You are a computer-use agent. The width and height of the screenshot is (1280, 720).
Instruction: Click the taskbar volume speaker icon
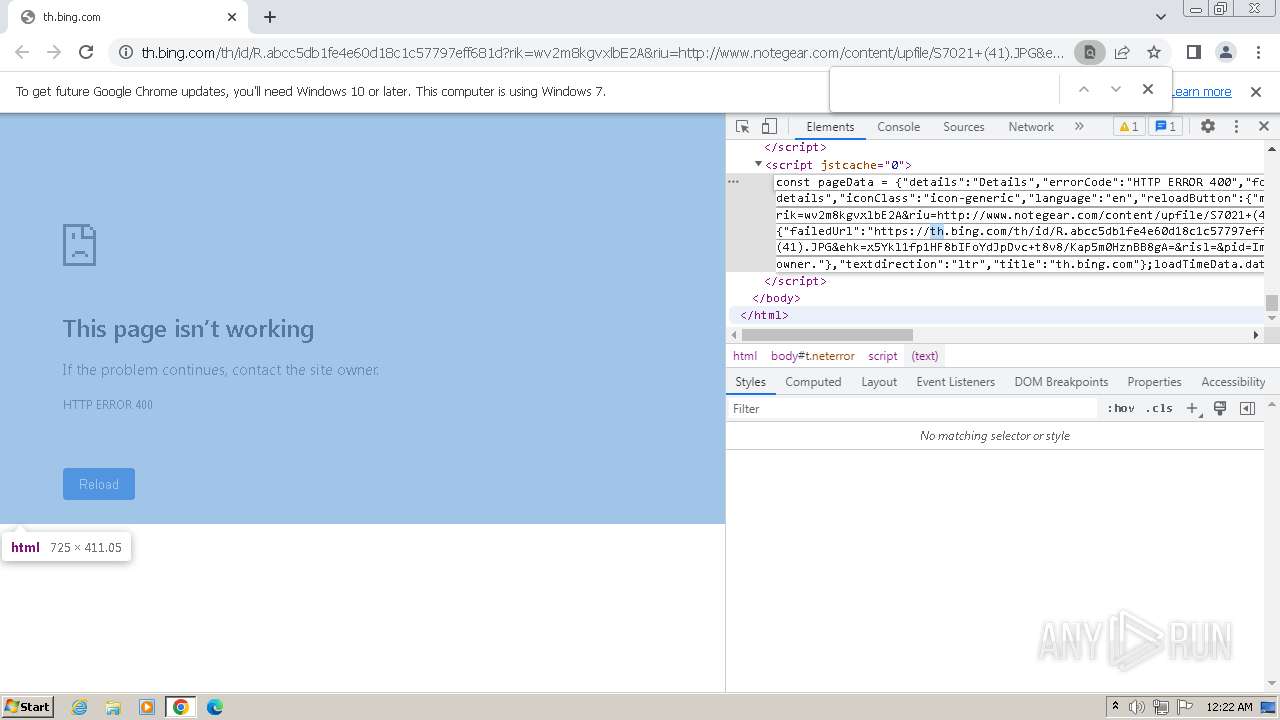point(1137,707)
